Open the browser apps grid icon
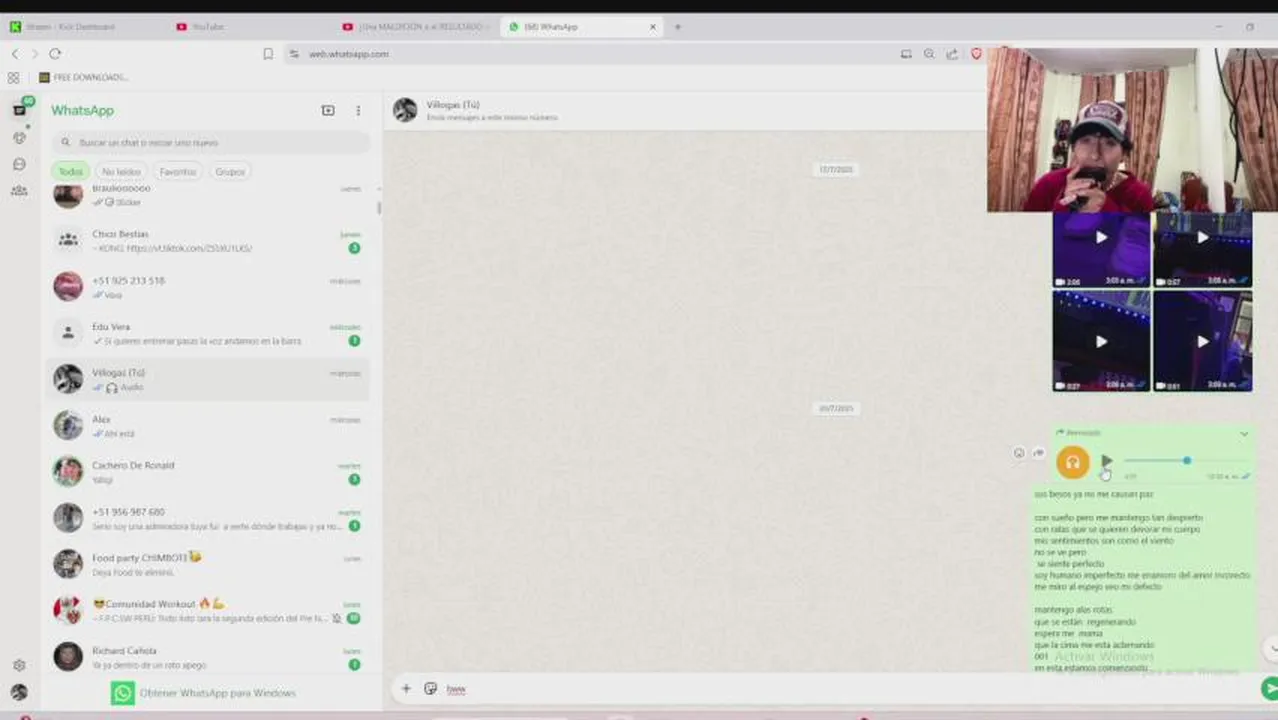Image resolution: width=1278 pixels, height=720 pixels. click(13, 77)
